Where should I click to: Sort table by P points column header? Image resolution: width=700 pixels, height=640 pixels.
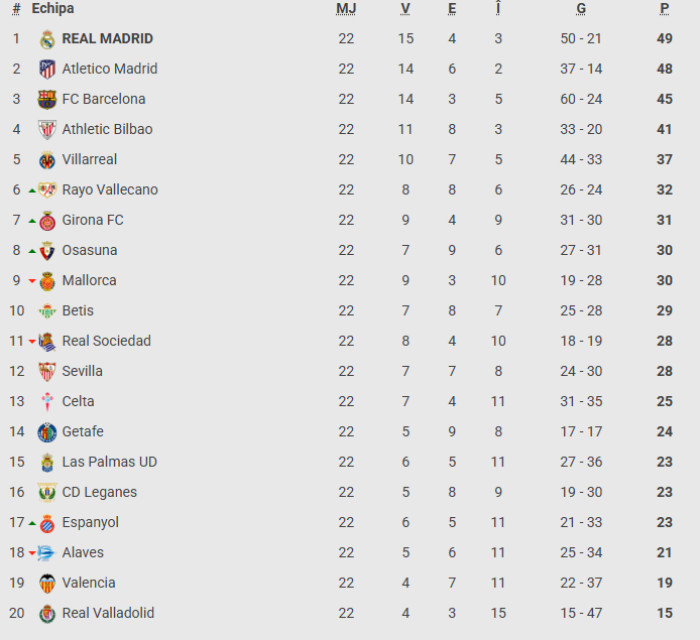664,8
